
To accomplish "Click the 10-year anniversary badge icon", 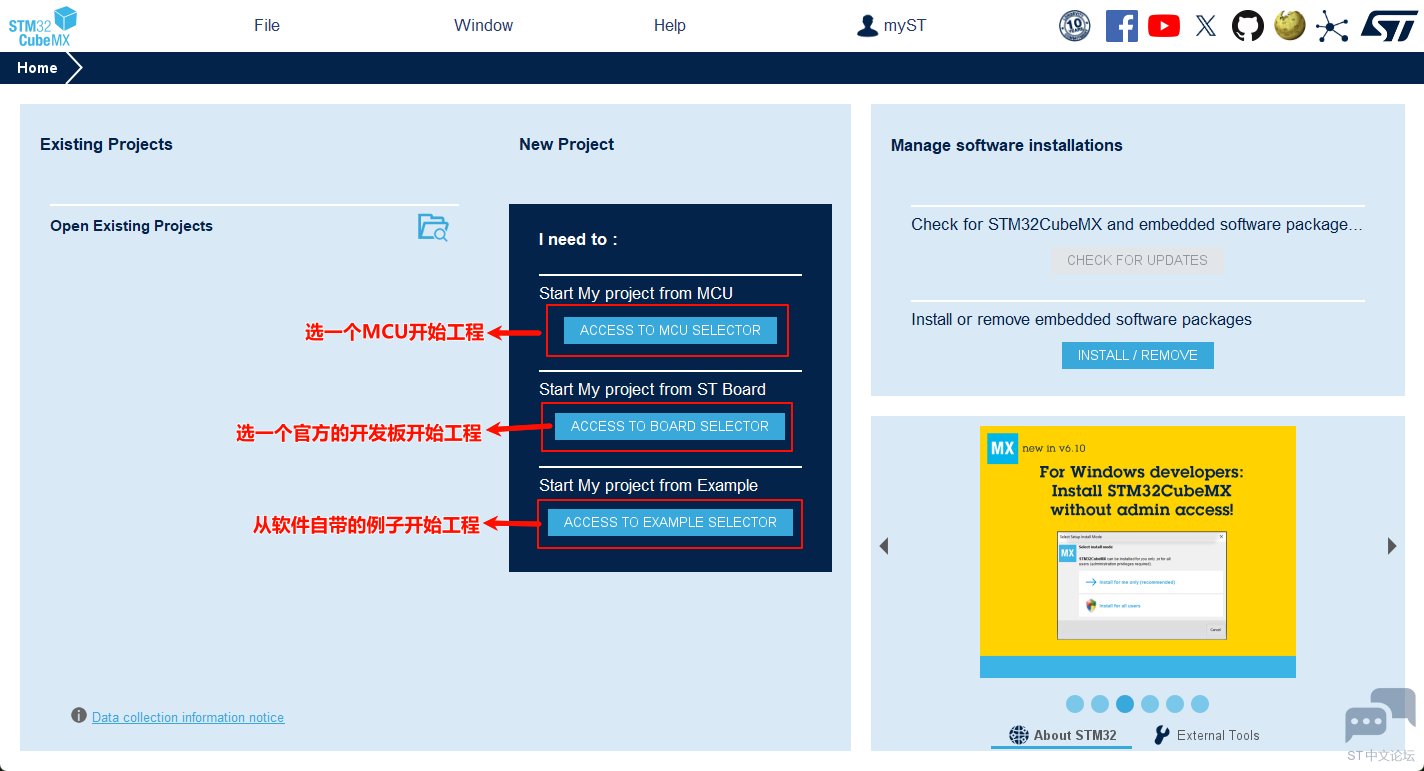I will click(1075, 26).
